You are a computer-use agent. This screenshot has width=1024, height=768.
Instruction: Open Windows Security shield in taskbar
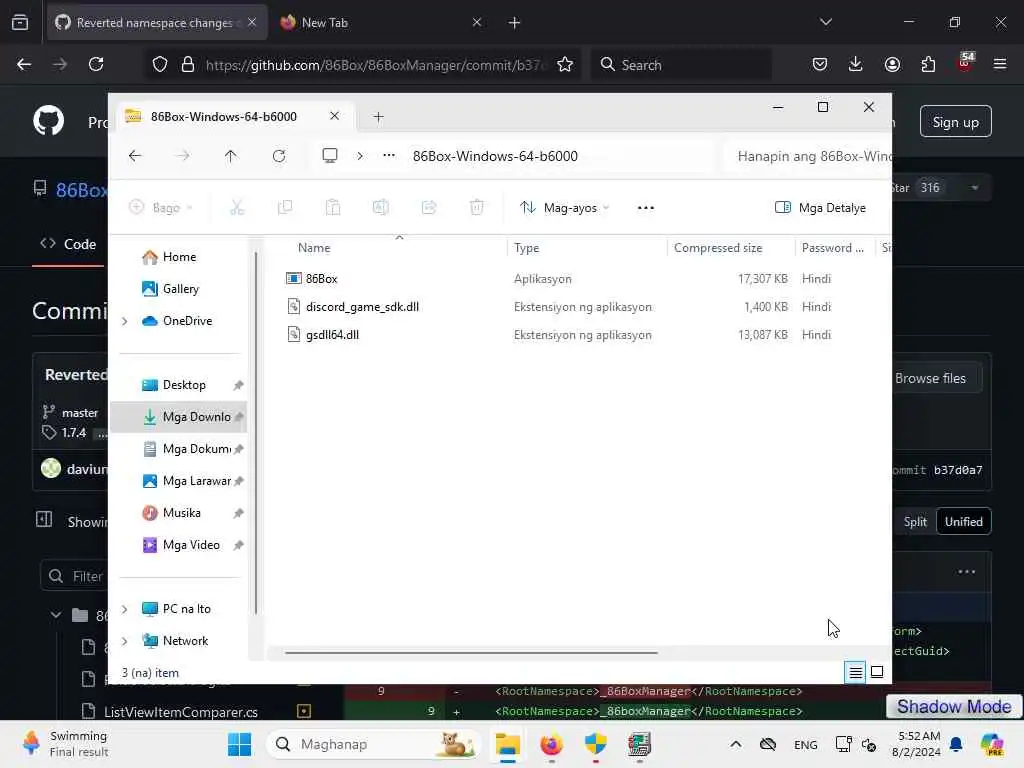tap(596, 744)
